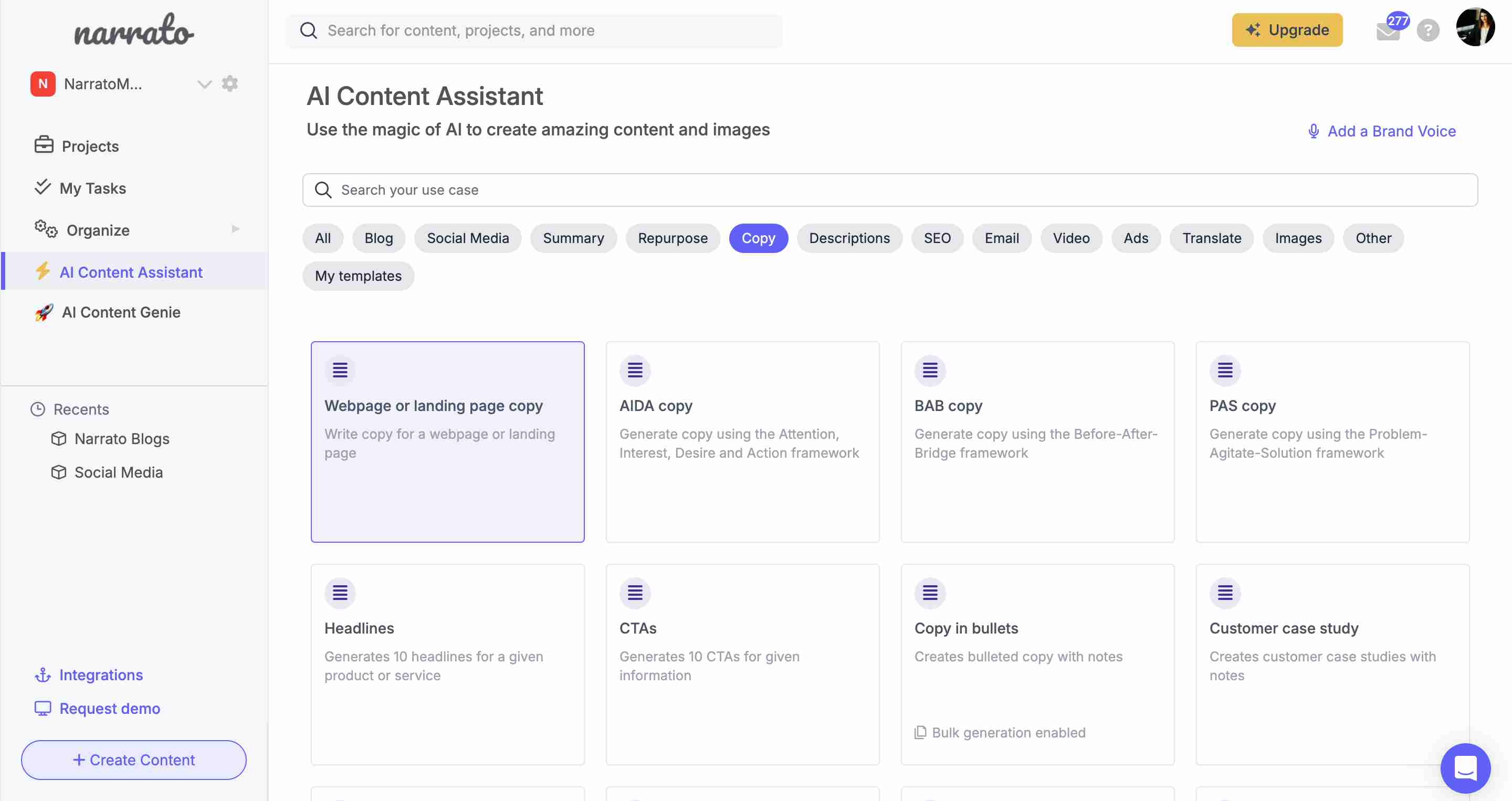Open the Organize menu item
This screenshot has width=1512, height=801.
(98, 230)
